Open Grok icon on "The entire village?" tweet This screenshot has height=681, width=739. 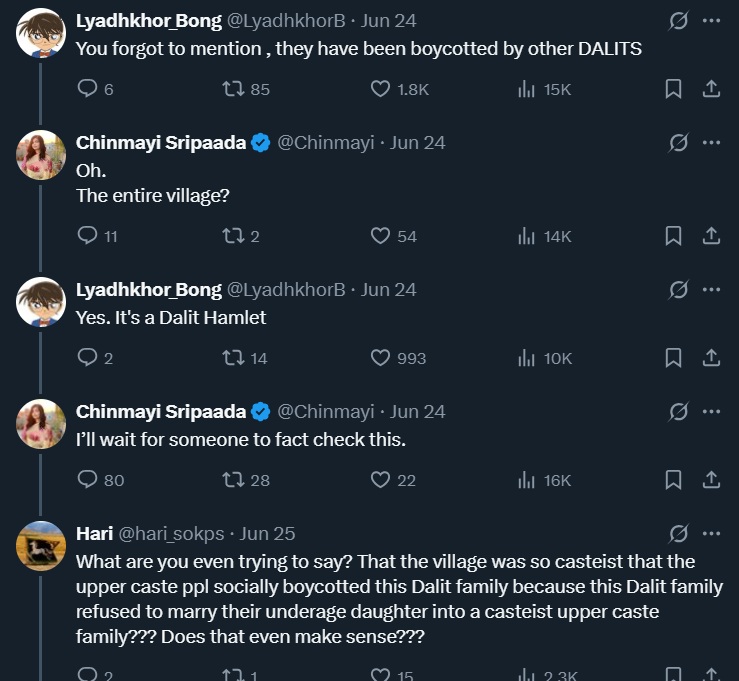(678, 142)
